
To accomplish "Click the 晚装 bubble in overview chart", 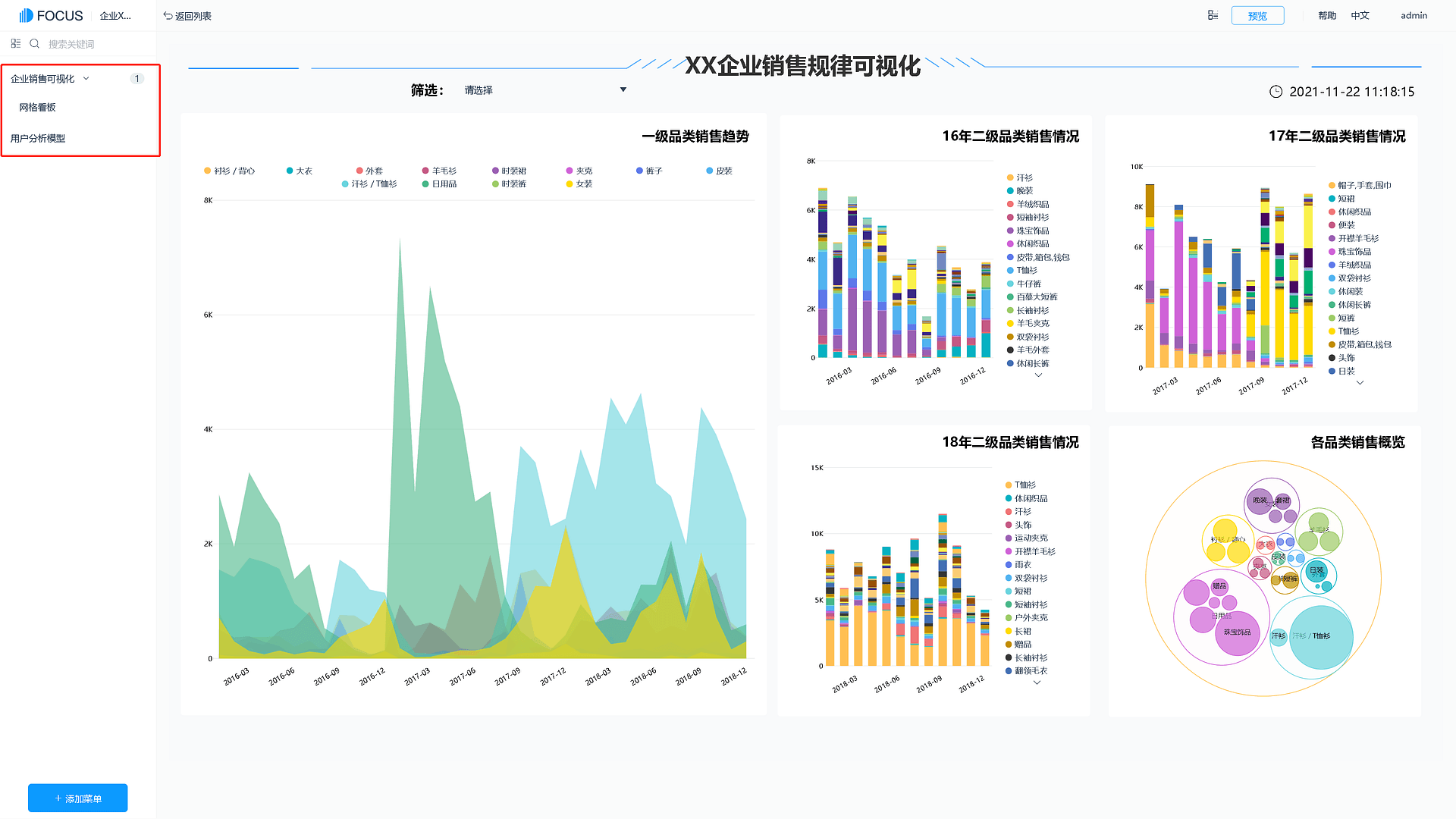I will tap(1260, 501).
